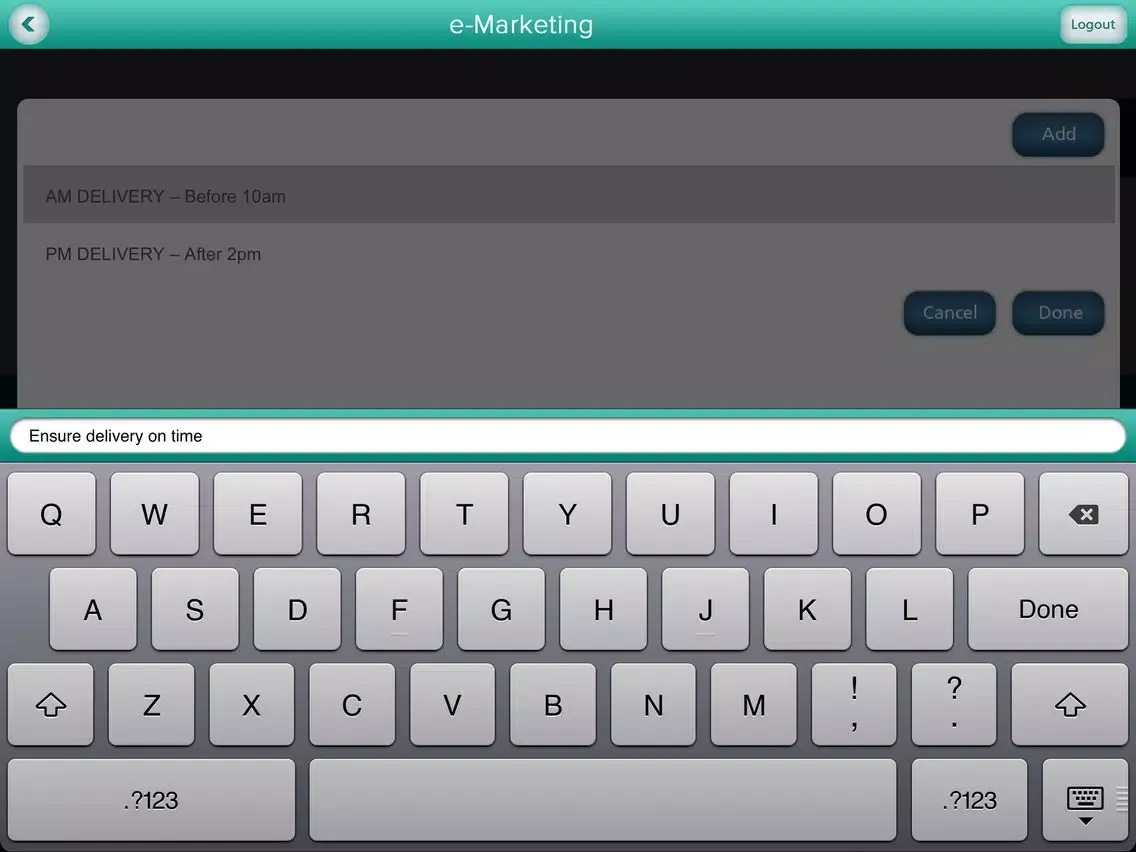Tap the right shift arrow key
1136x852 pixels.
1070,704
